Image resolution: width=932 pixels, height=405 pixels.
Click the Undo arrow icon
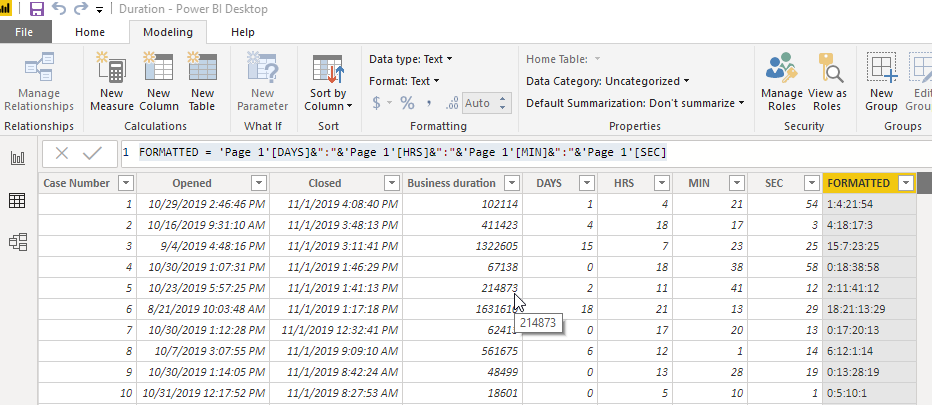click(59, 8)
